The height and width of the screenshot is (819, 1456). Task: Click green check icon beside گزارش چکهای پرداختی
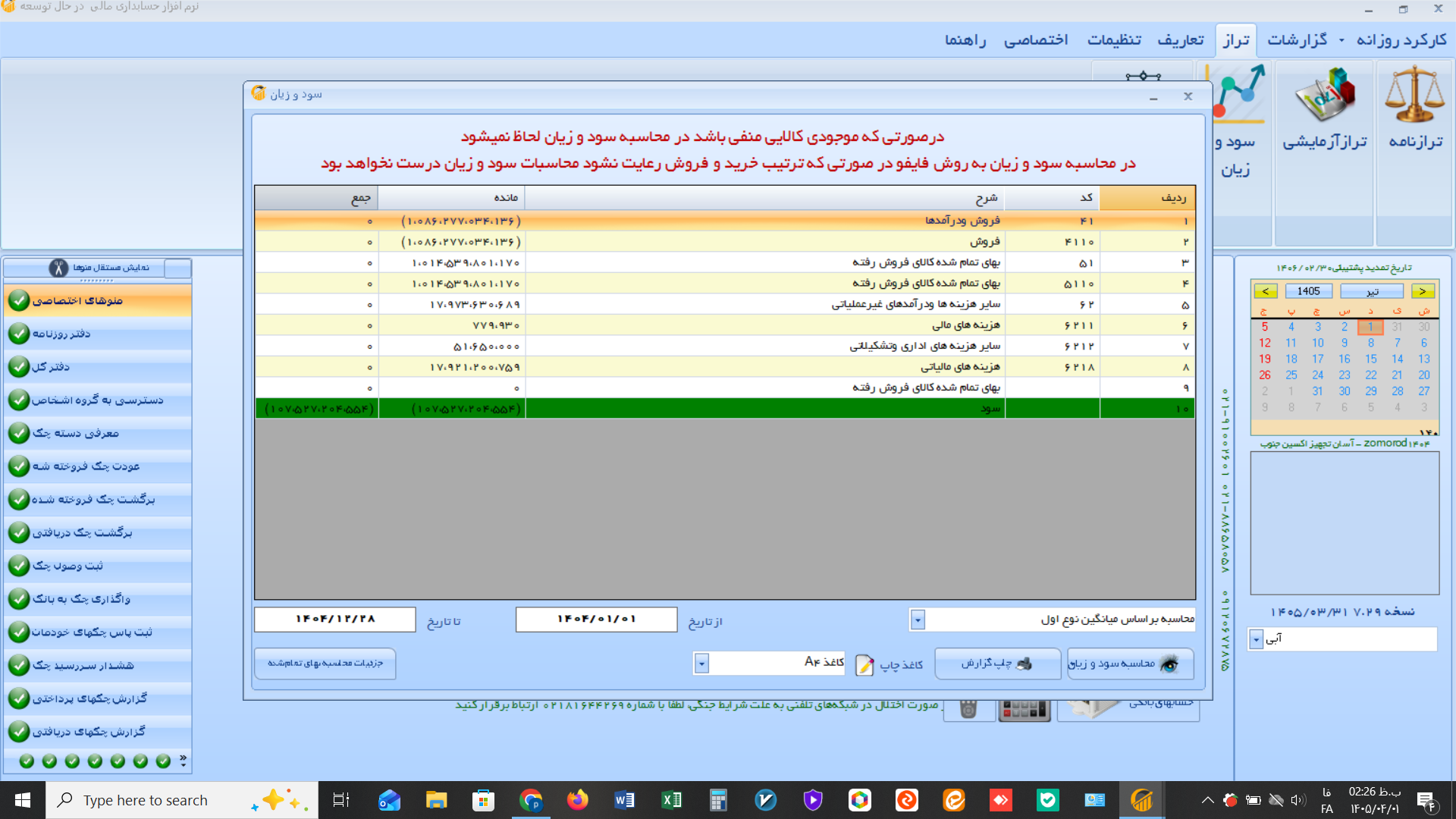tap(19, 698)
